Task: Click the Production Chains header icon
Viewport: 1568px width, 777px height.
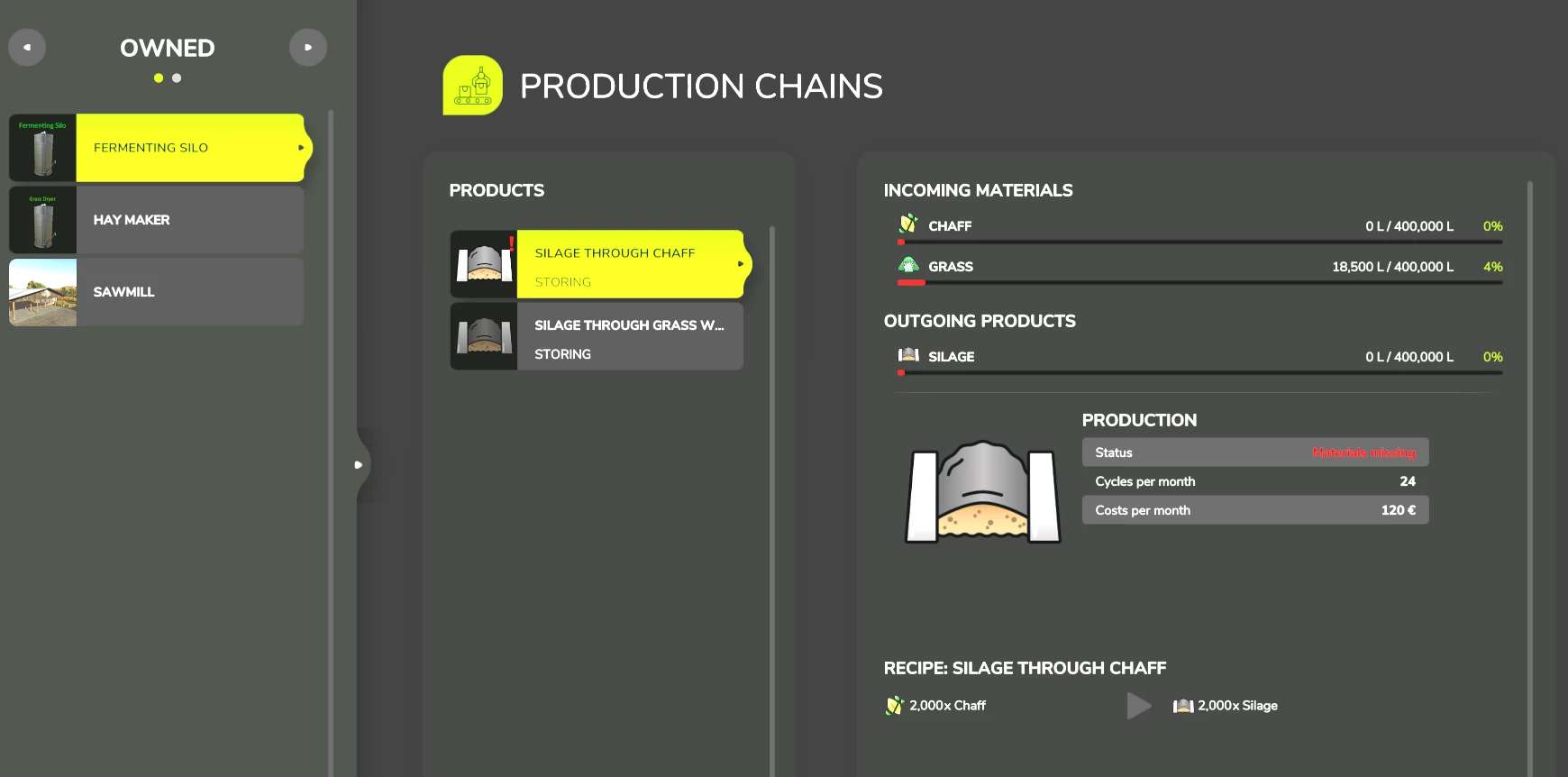Action: (x=472, y=86)
